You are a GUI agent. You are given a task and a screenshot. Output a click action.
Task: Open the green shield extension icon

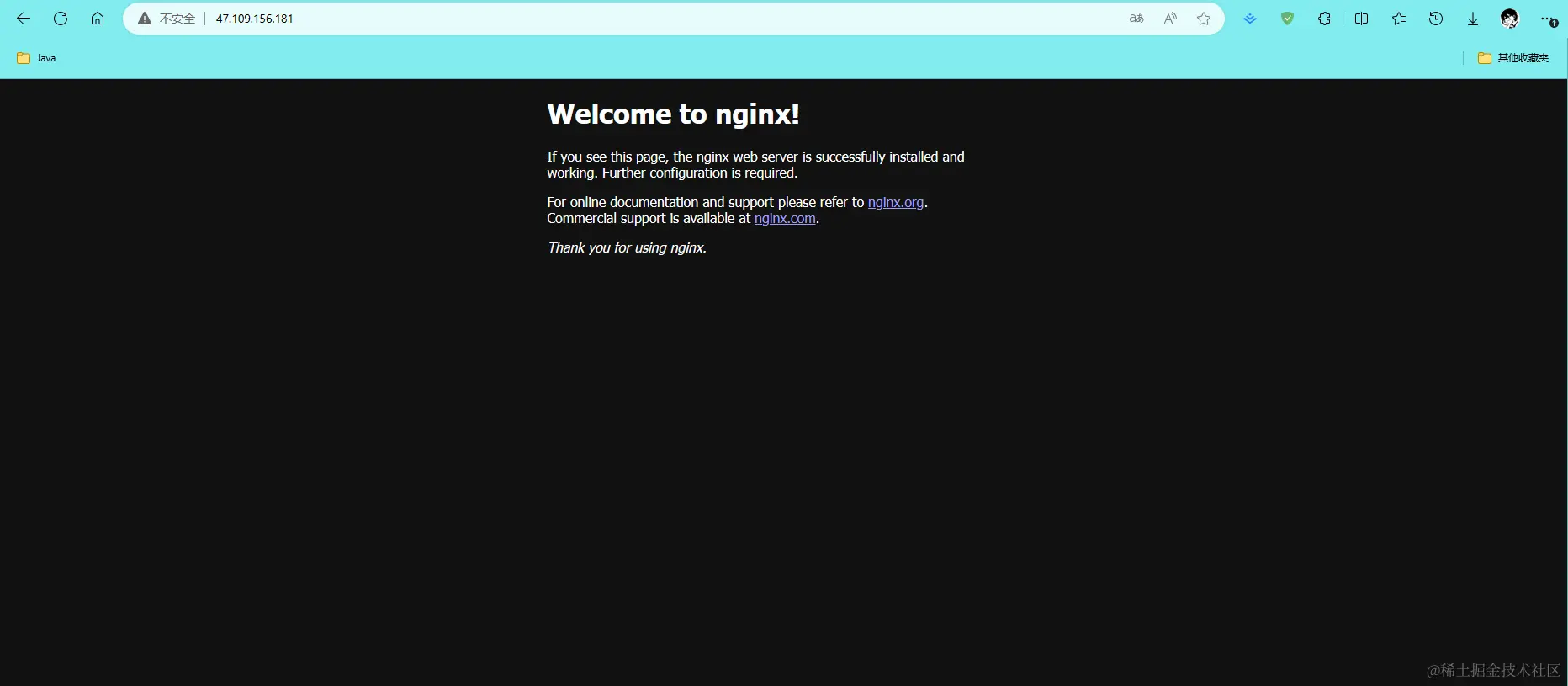(x=1287, y=19)
